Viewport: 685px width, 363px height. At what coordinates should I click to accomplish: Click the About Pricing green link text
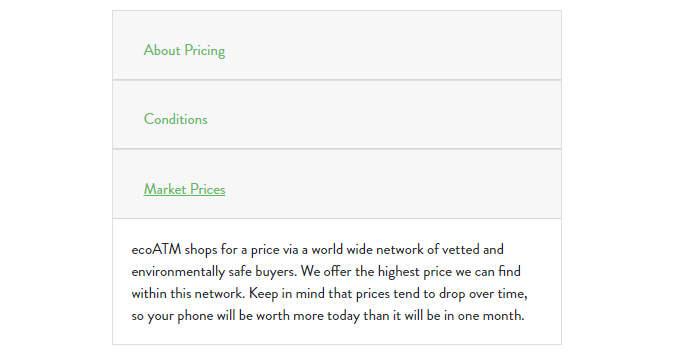point(184,51)
